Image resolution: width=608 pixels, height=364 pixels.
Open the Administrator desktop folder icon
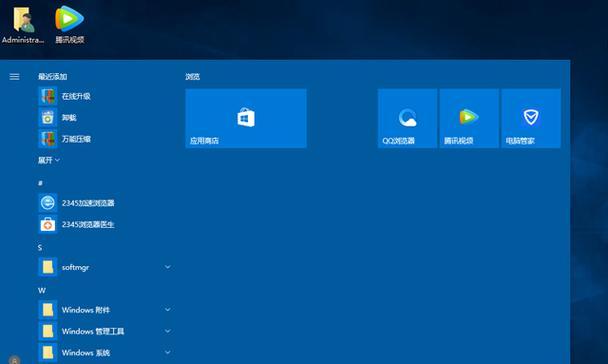point(23,24)
